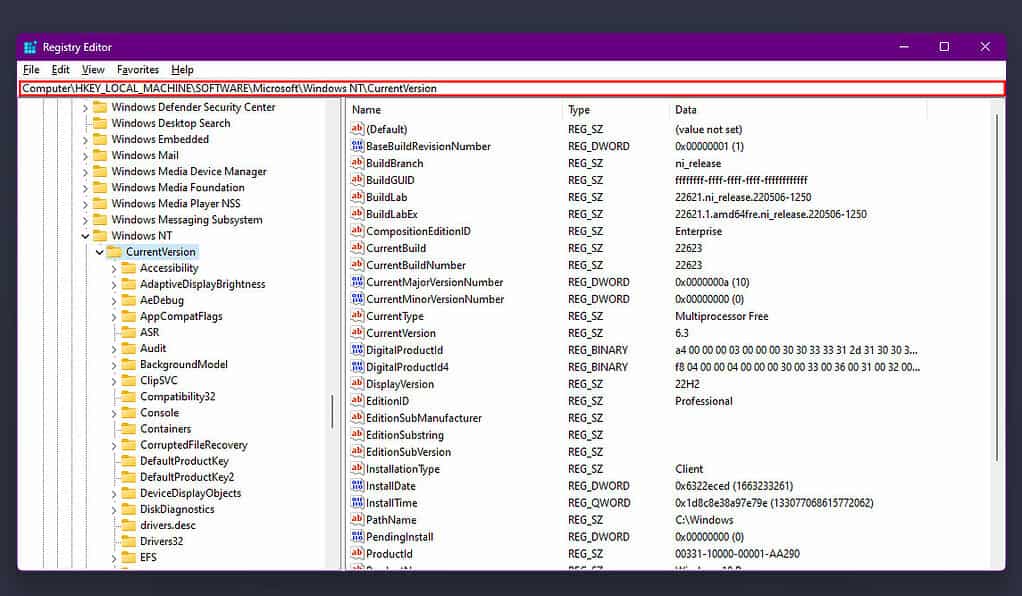Select the CurrentType value name
This screenshot has height=596, width=1022.
click(x=394, y=316)
